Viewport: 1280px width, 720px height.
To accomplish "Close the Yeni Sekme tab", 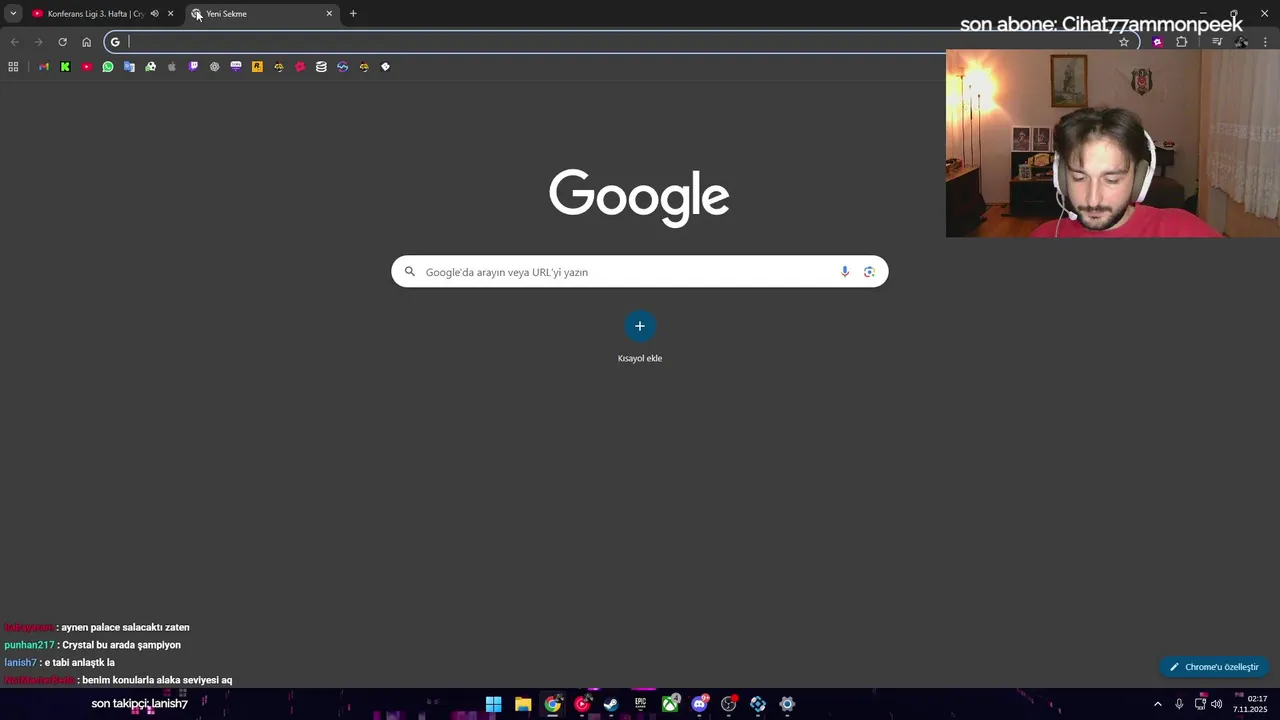I will (329, 14).
